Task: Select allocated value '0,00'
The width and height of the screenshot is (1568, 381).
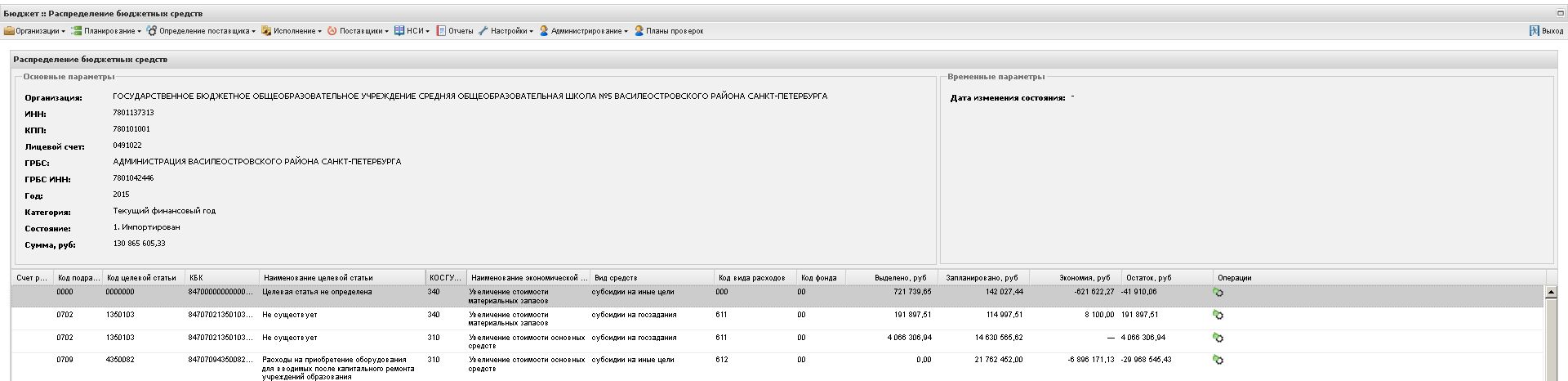Action: point(924,360)
